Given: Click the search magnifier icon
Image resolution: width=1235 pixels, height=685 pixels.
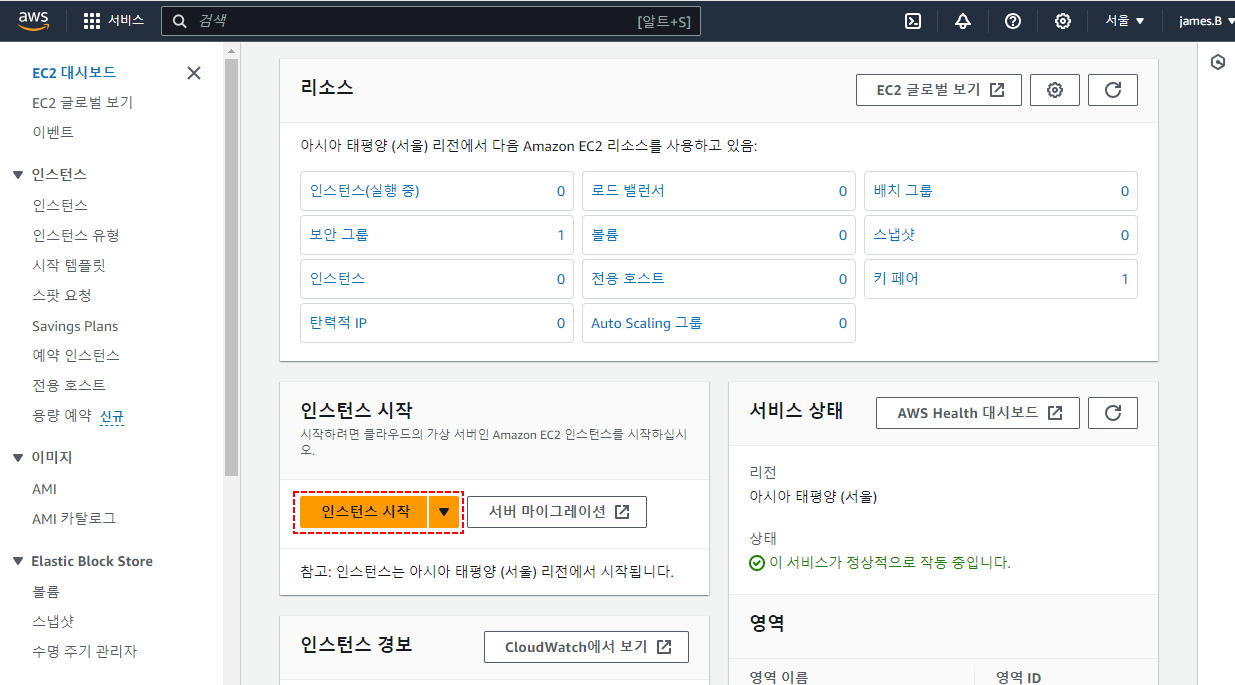Looking at the screenshot, I should point(180,21).
